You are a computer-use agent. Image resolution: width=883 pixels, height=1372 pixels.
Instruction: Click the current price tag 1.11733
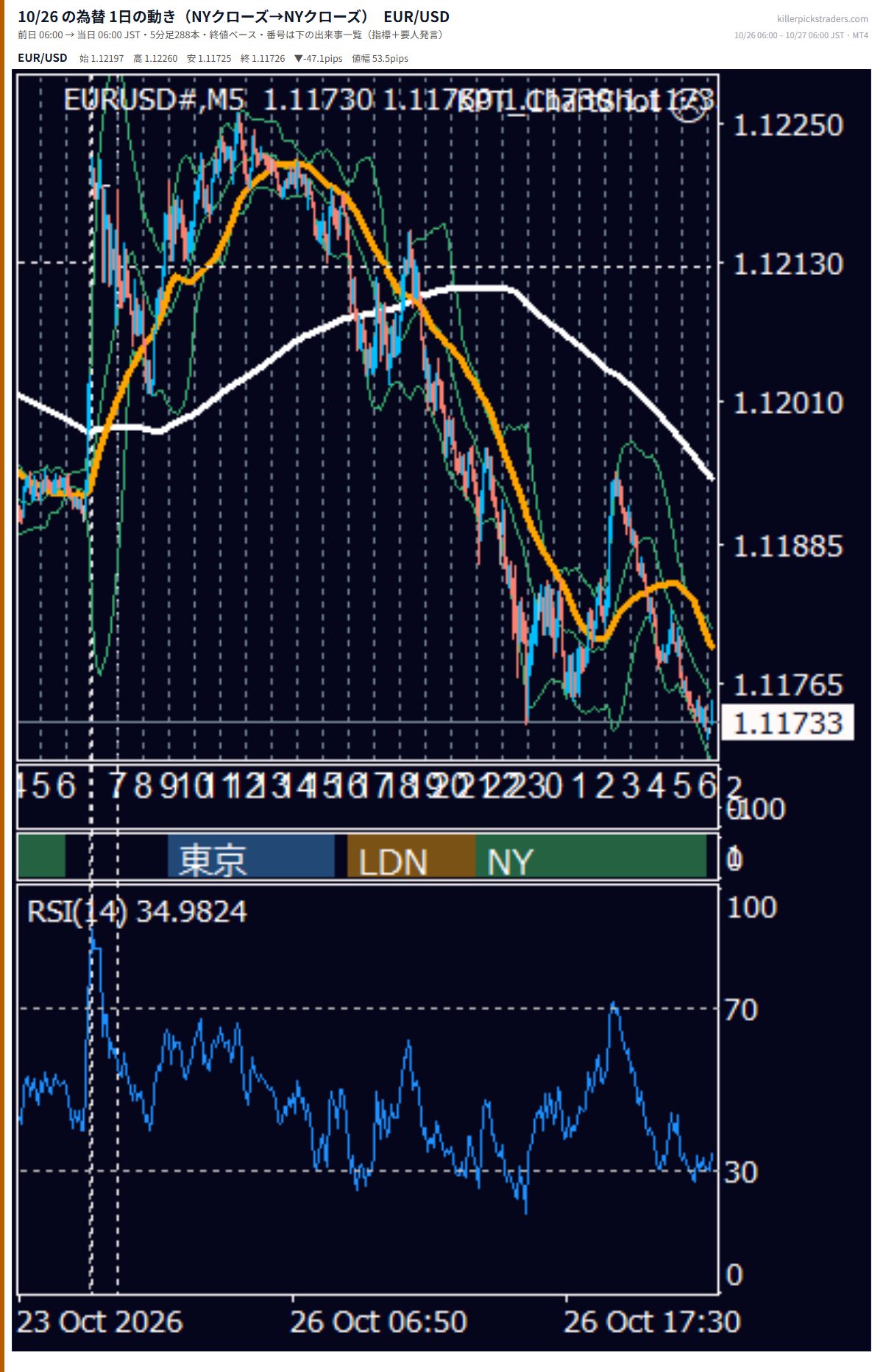(x=788, y=723)
